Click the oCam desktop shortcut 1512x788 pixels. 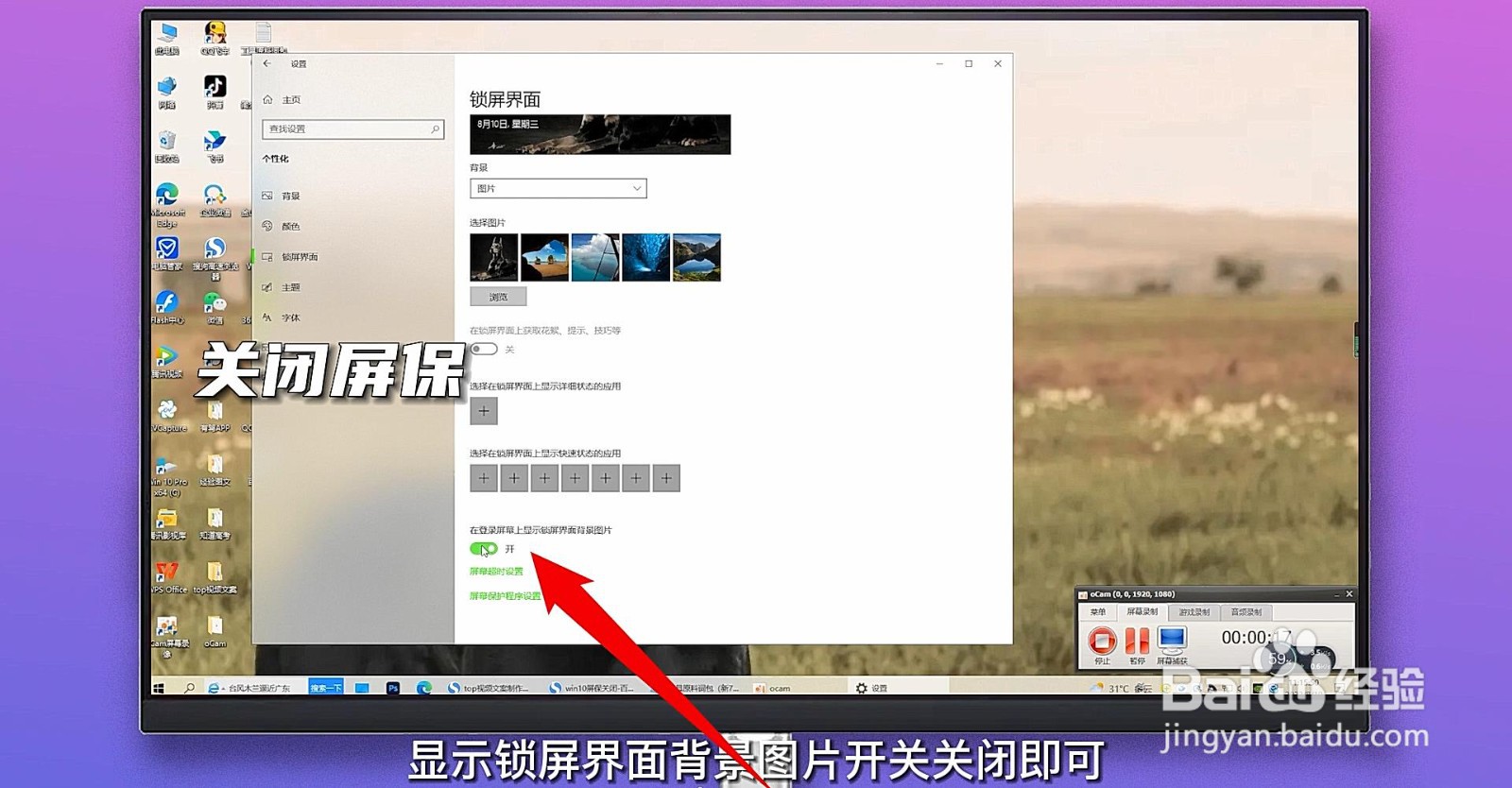[x=215, y=630]
